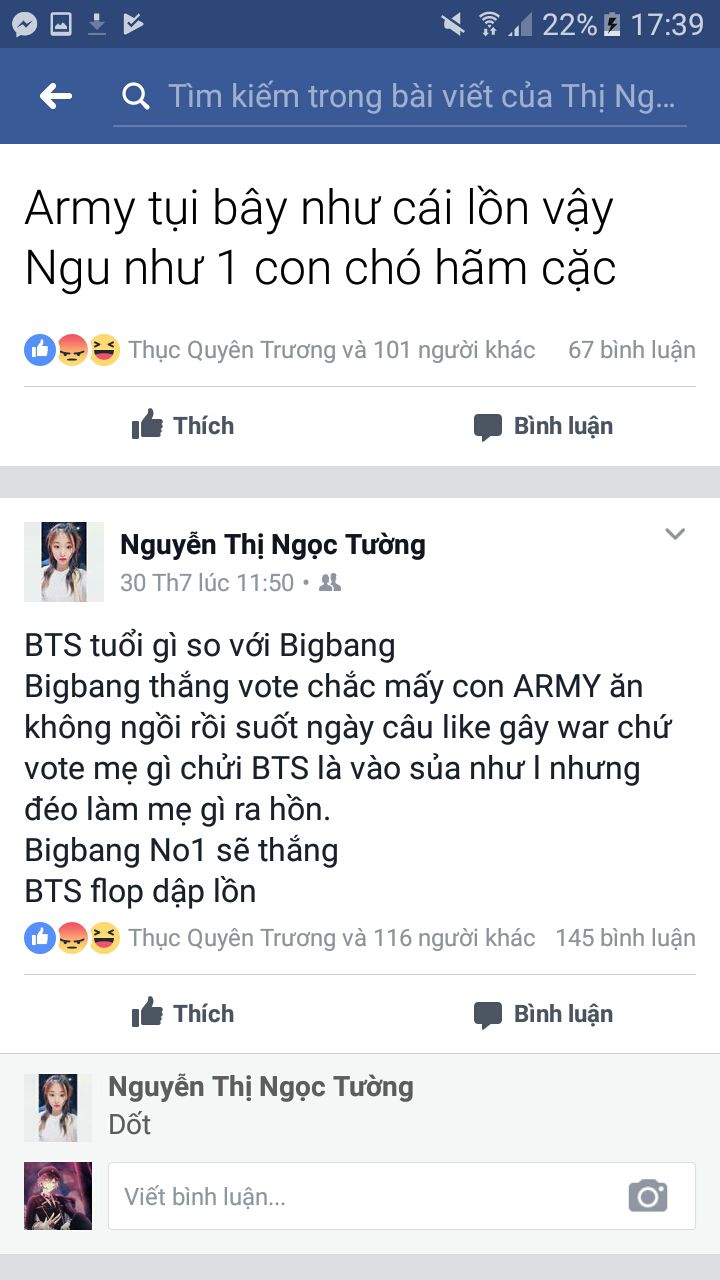The image size is (720, 1280).
Task: Open Nguyễn Thị Ngọc Tường's profile from the post header
Action: (x=272, y=545)
